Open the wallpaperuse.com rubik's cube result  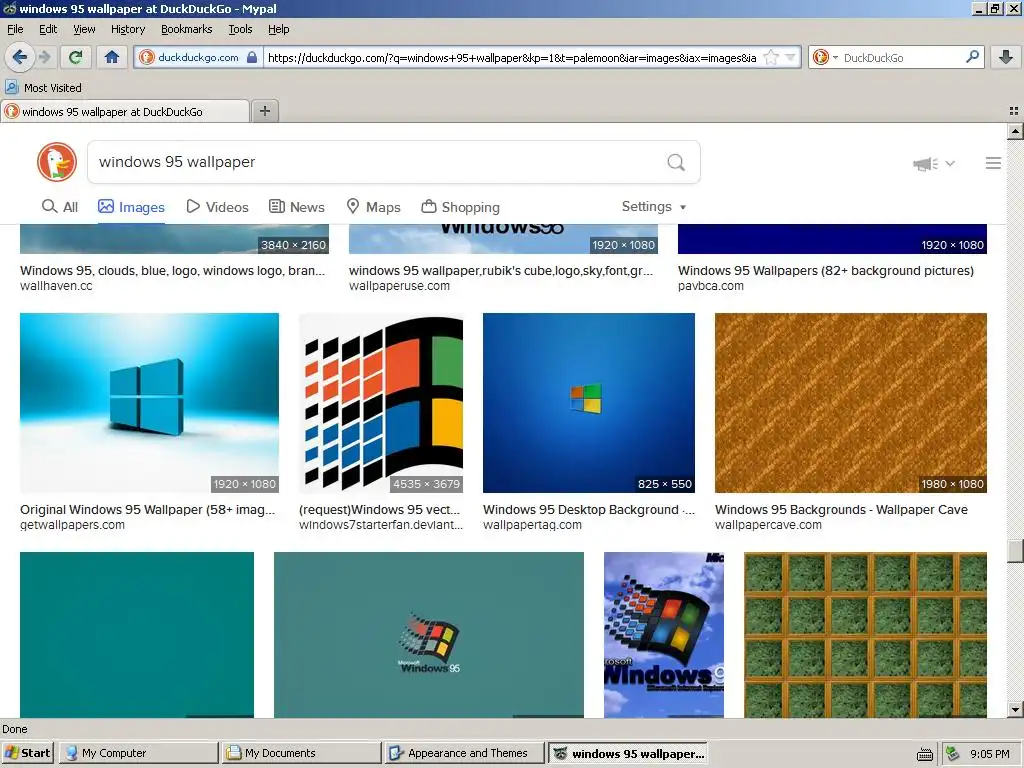click(x=501, y=270)
